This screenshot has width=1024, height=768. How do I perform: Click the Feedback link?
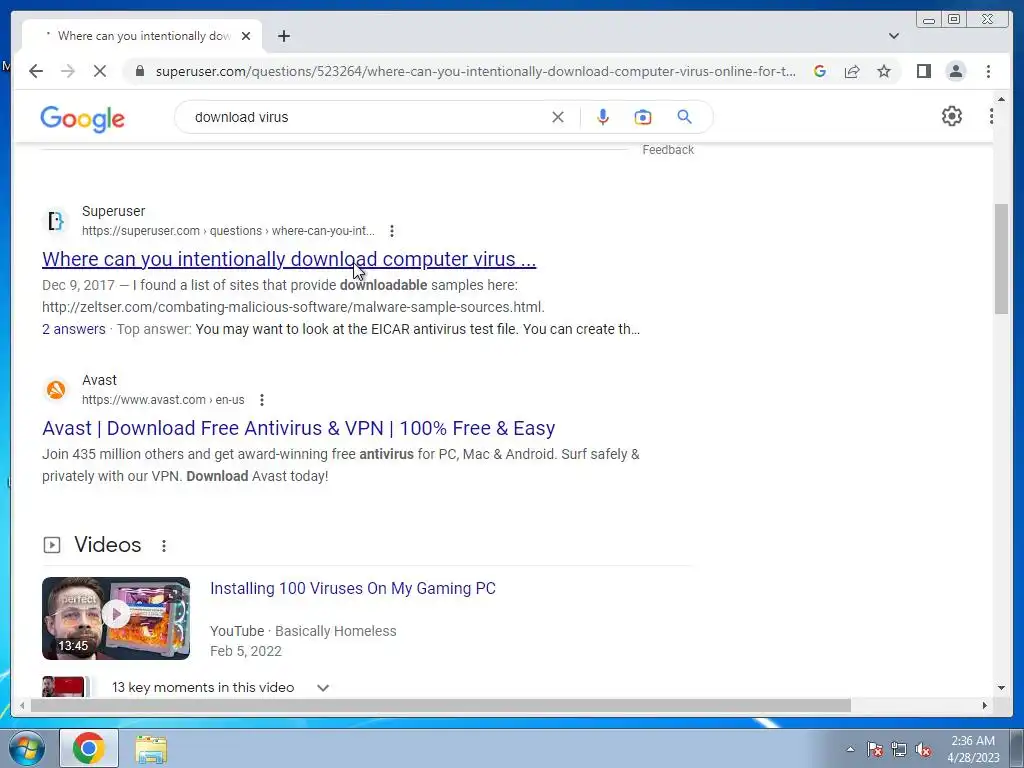[x=667, y=150]
